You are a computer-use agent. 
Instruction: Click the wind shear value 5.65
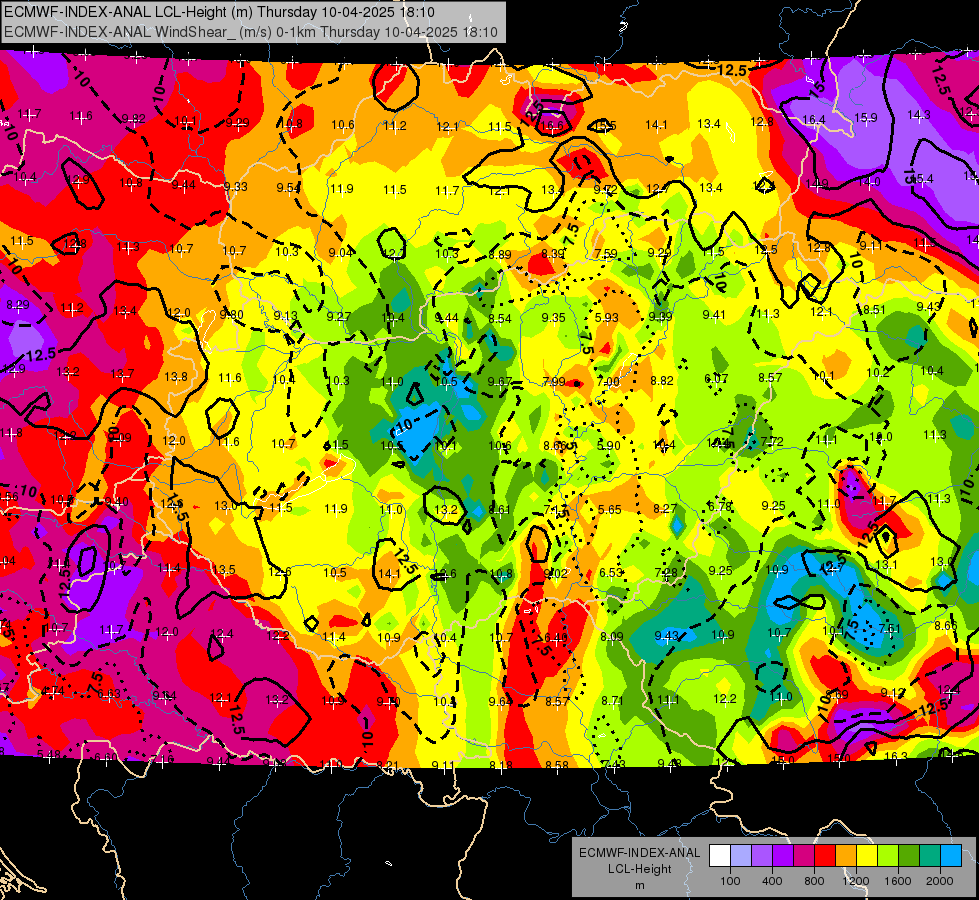(610, 510)
